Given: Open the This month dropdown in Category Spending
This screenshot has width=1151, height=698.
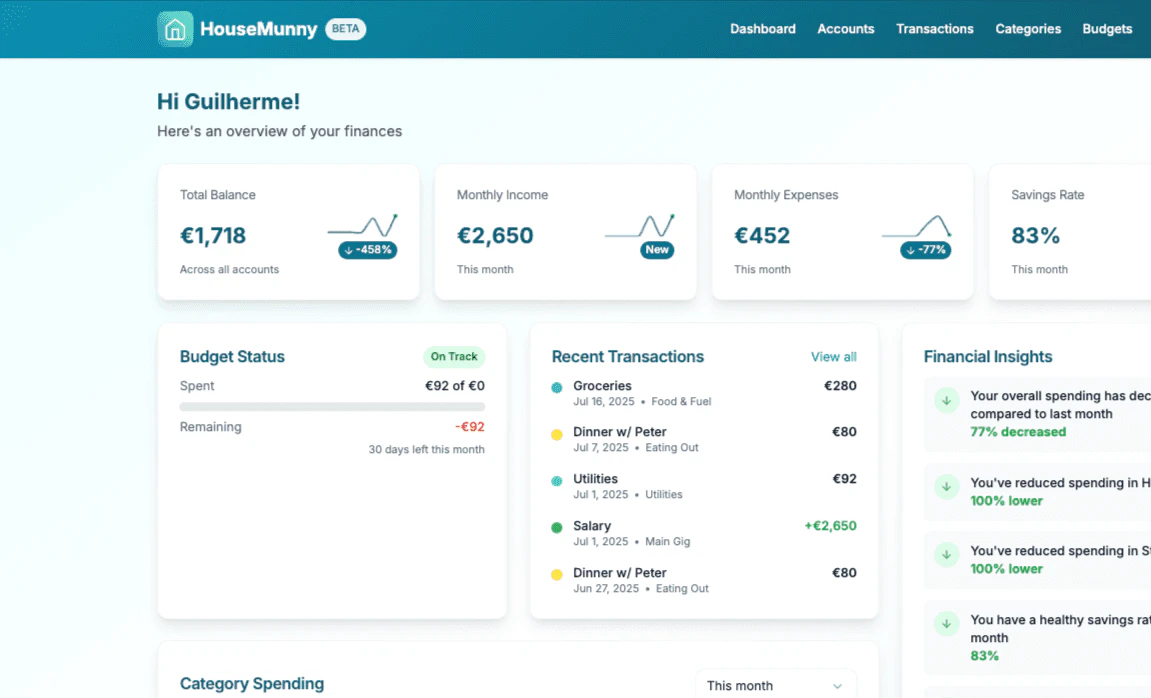Looking at the screenshot, I should pos(775,685).
